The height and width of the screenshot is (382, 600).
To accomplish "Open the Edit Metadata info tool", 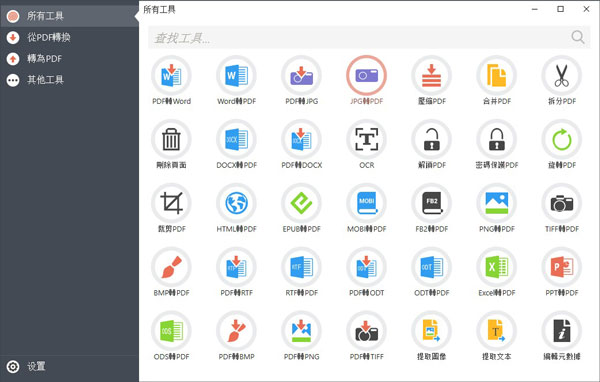I will (x=561, y=331).
